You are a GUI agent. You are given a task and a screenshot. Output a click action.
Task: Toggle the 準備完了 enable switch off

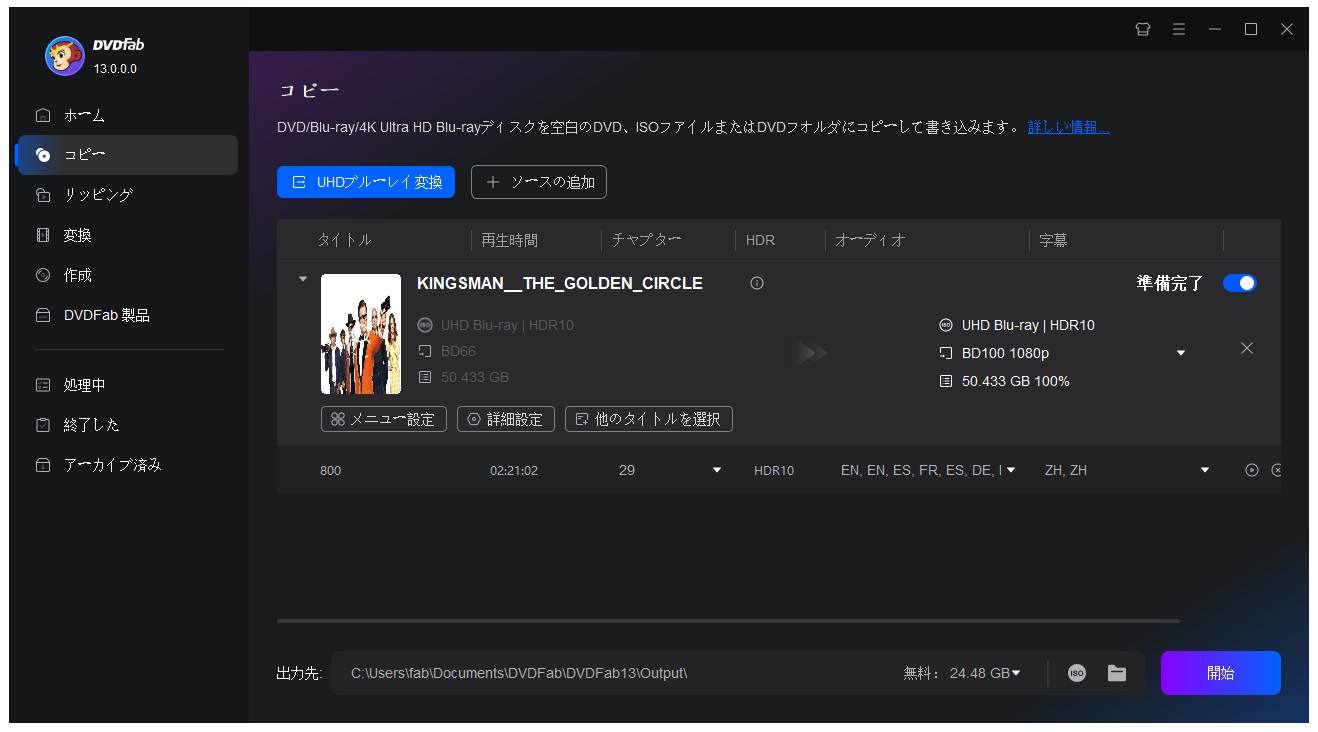[x=1240, y=283]
